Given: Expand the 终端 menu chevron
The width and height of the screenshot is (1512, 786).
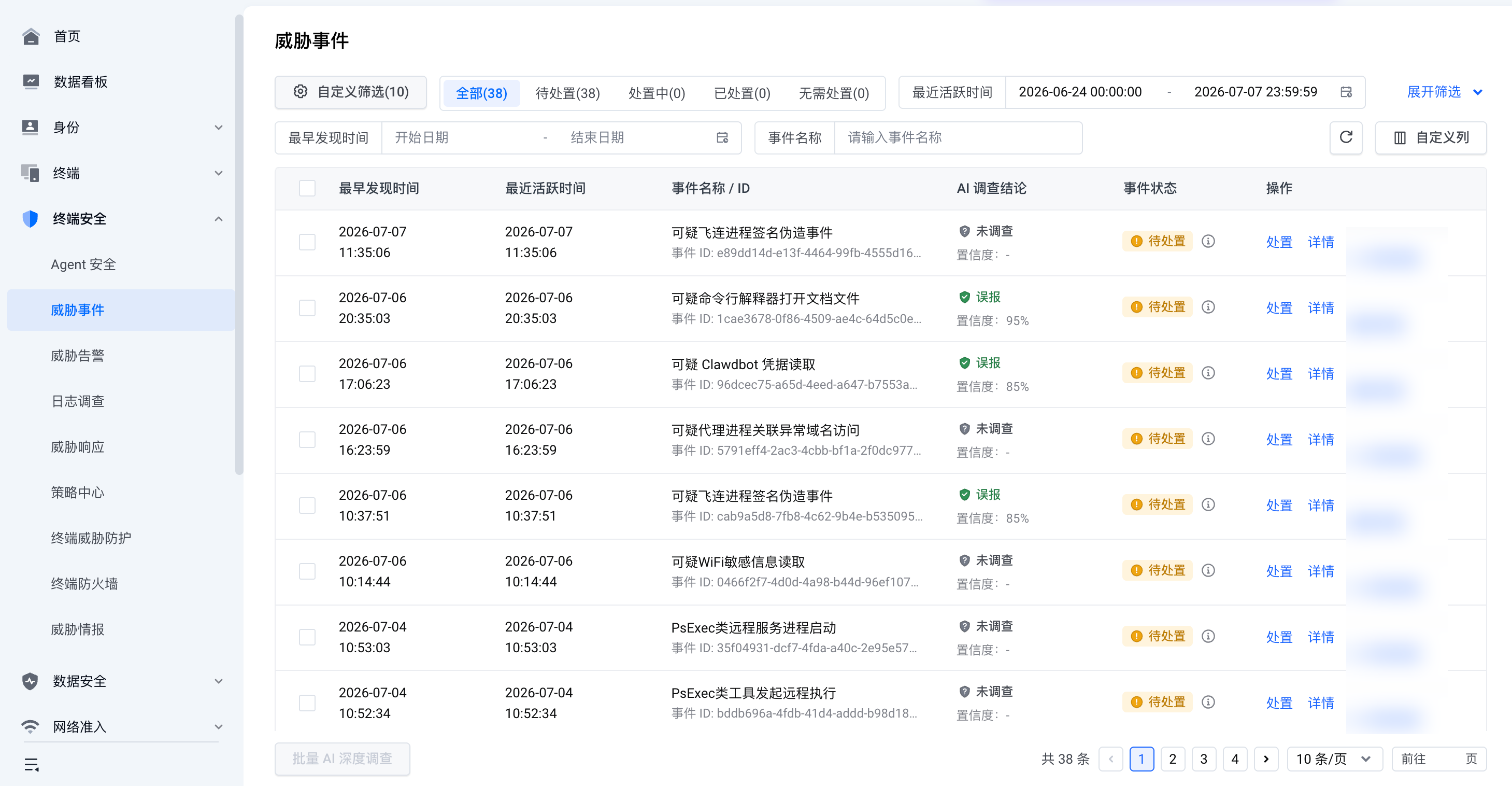Looking at the screenshot, I should [x=218, y=173].
